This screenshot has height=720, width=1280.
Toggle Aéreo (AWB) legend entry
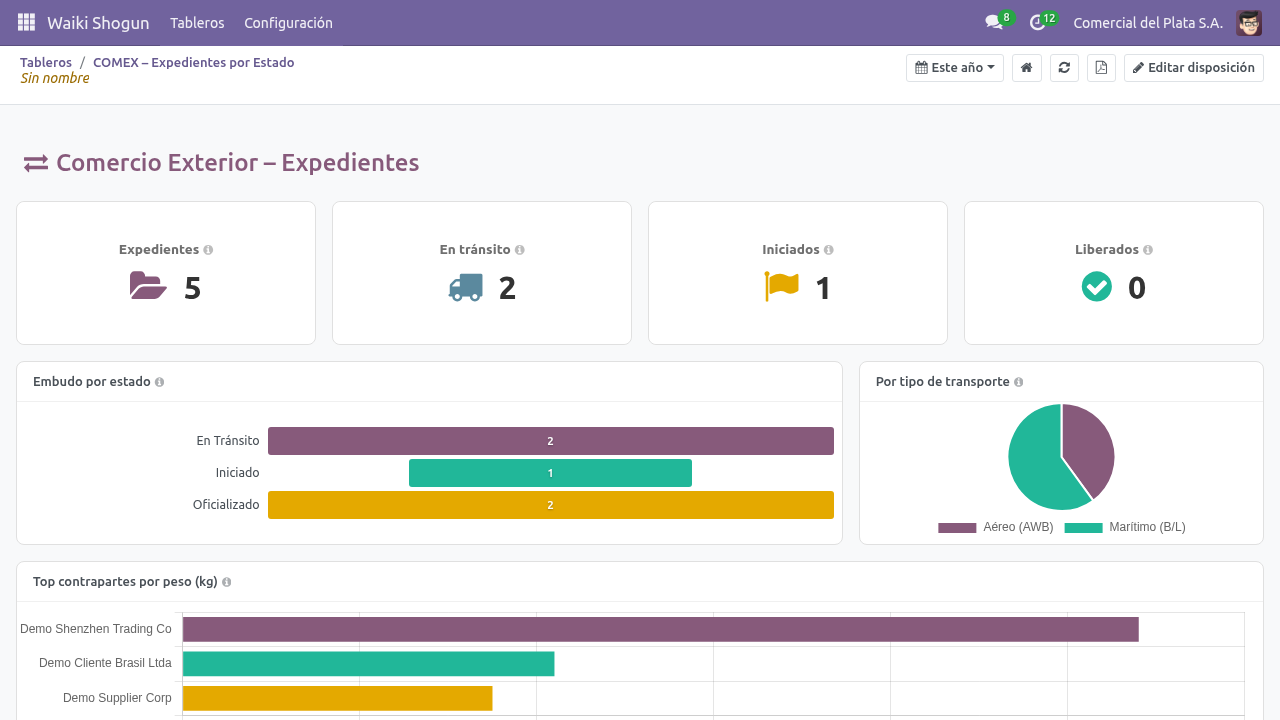[995, 527]
